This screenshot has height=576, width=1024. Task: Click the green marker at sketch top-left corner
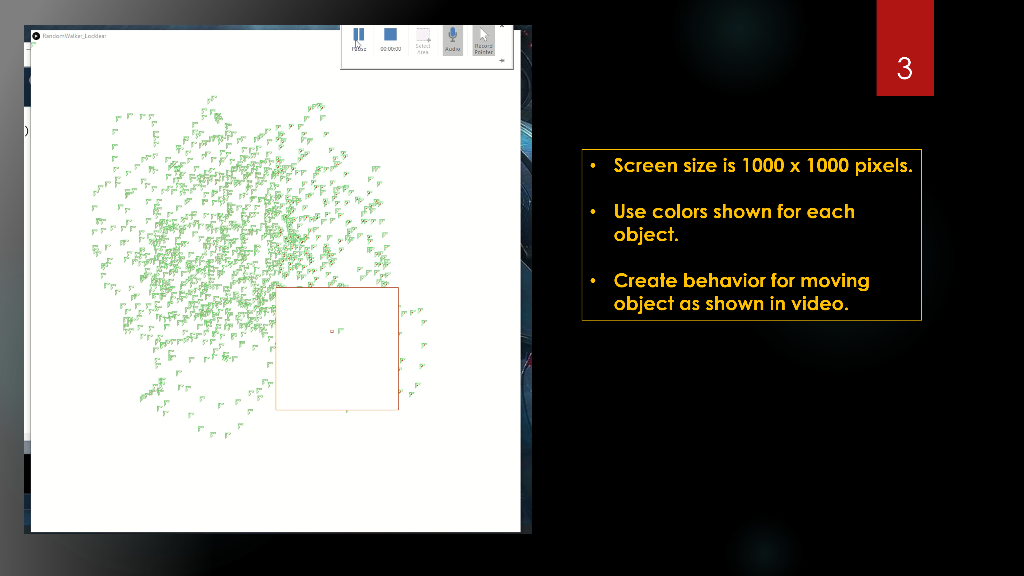(32, 45)
